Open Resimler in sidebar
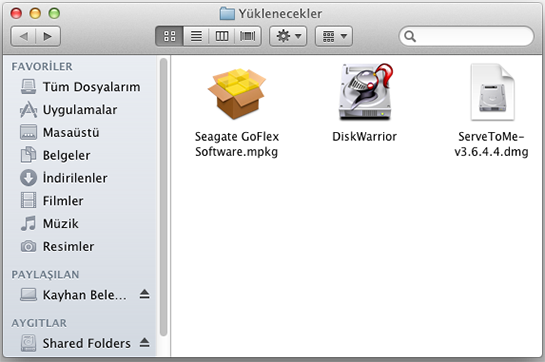 [81, 247]
